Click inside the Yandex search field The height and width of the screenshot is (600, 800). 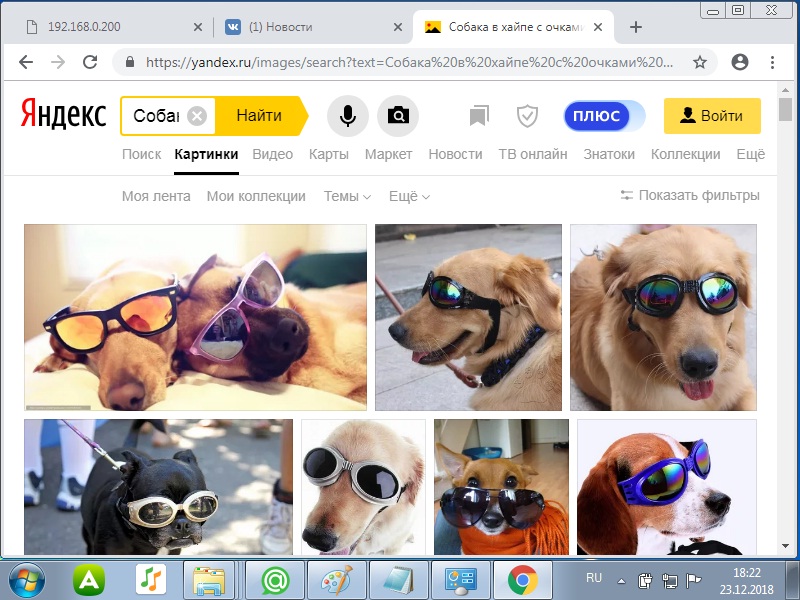click(156, 116)
